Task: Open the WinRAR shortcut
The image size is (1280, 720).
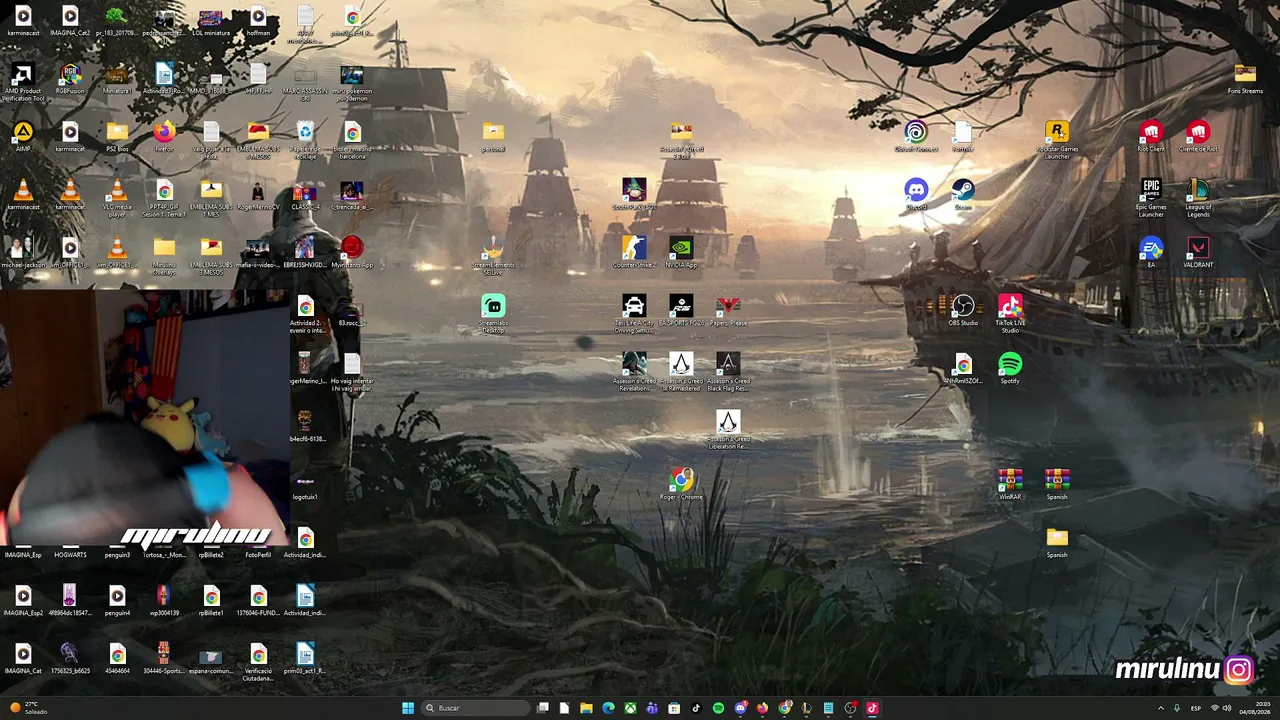Action: pos(1010,483)
